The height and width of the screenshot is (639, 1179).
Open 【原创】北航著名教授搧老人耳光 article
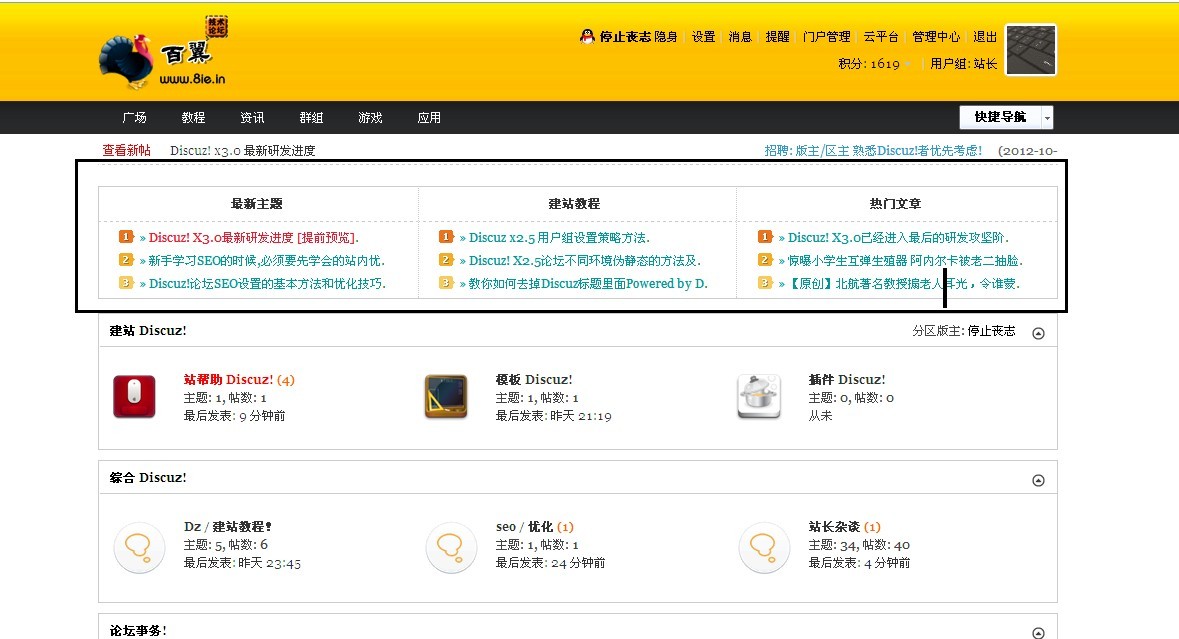point(904,283)
